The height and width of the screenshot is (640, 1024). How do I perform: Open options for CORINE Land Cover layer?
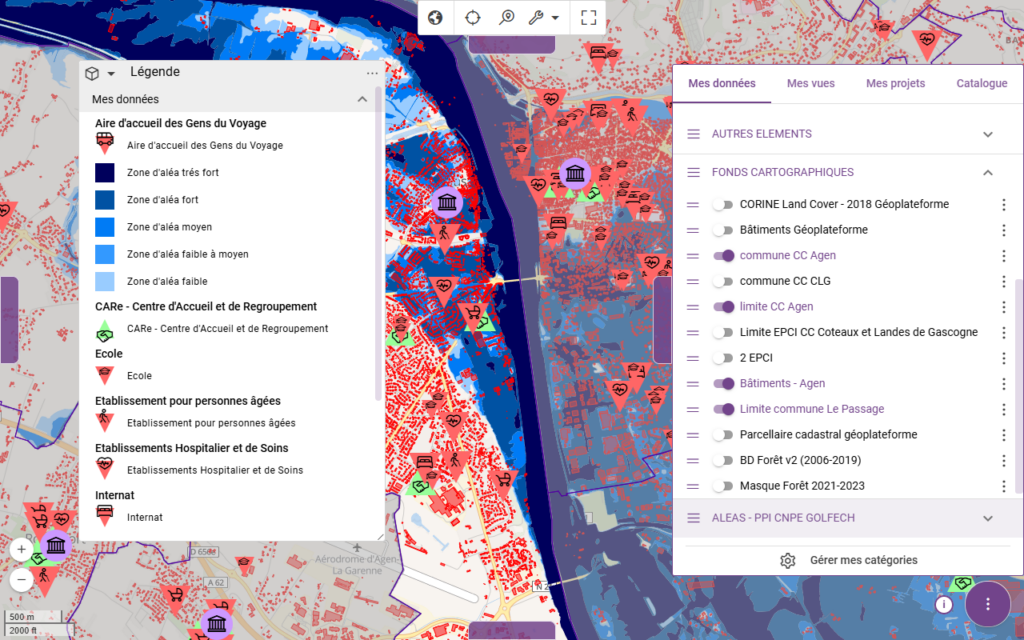(1004, 204)
